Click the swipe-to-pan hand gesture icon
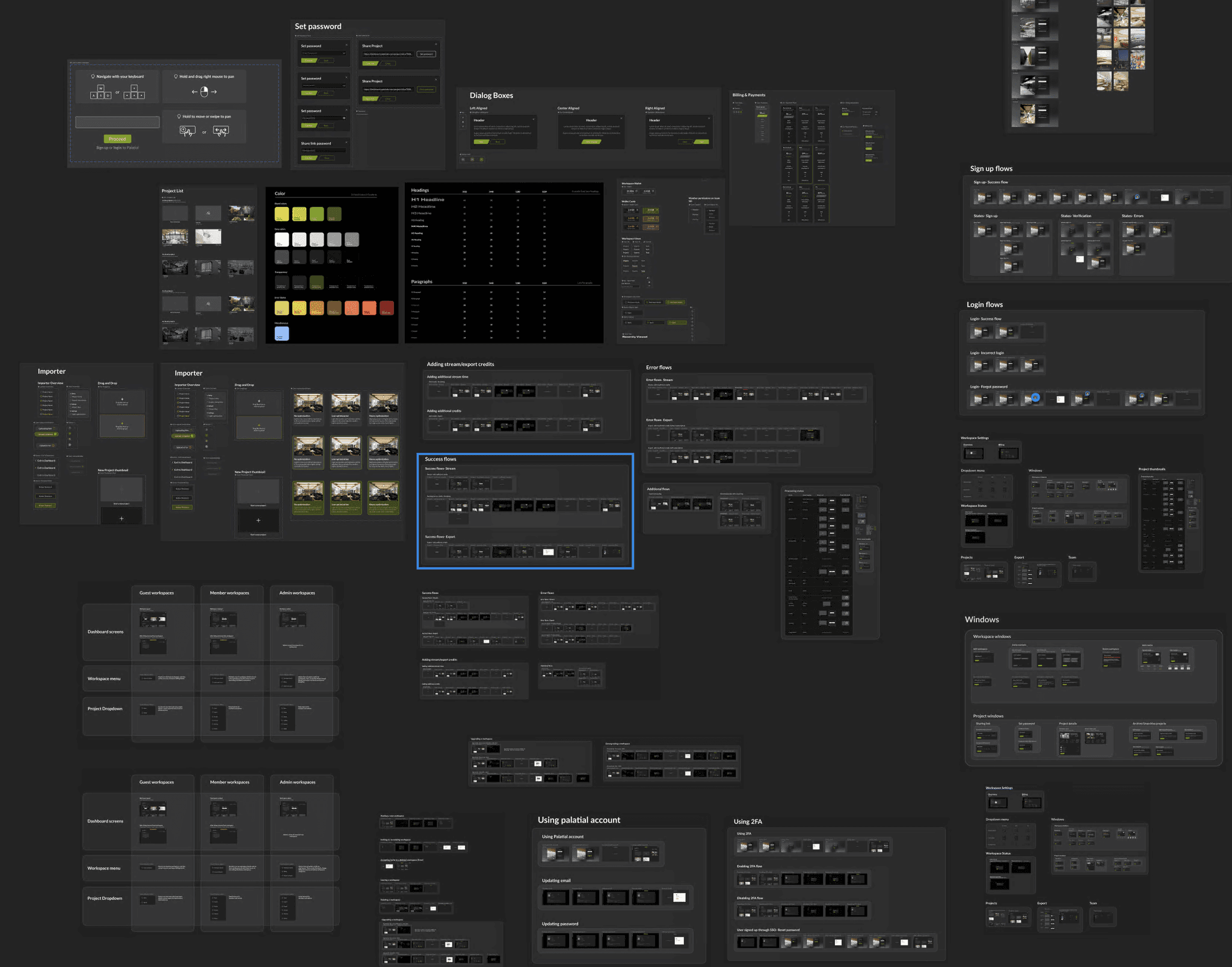The height and width of the screenshot is (967, 1232). click(x=221, y=131)
